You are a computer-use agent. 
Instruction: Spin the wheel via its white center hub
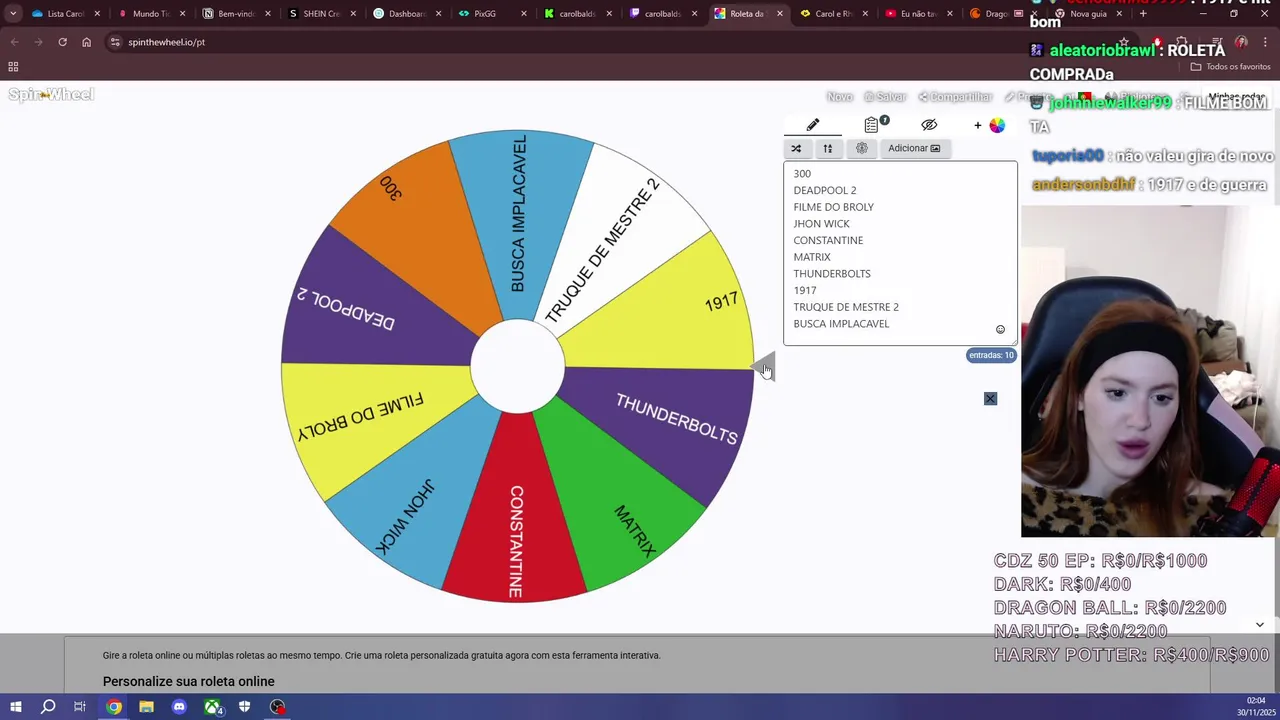(x=517, y=366)
